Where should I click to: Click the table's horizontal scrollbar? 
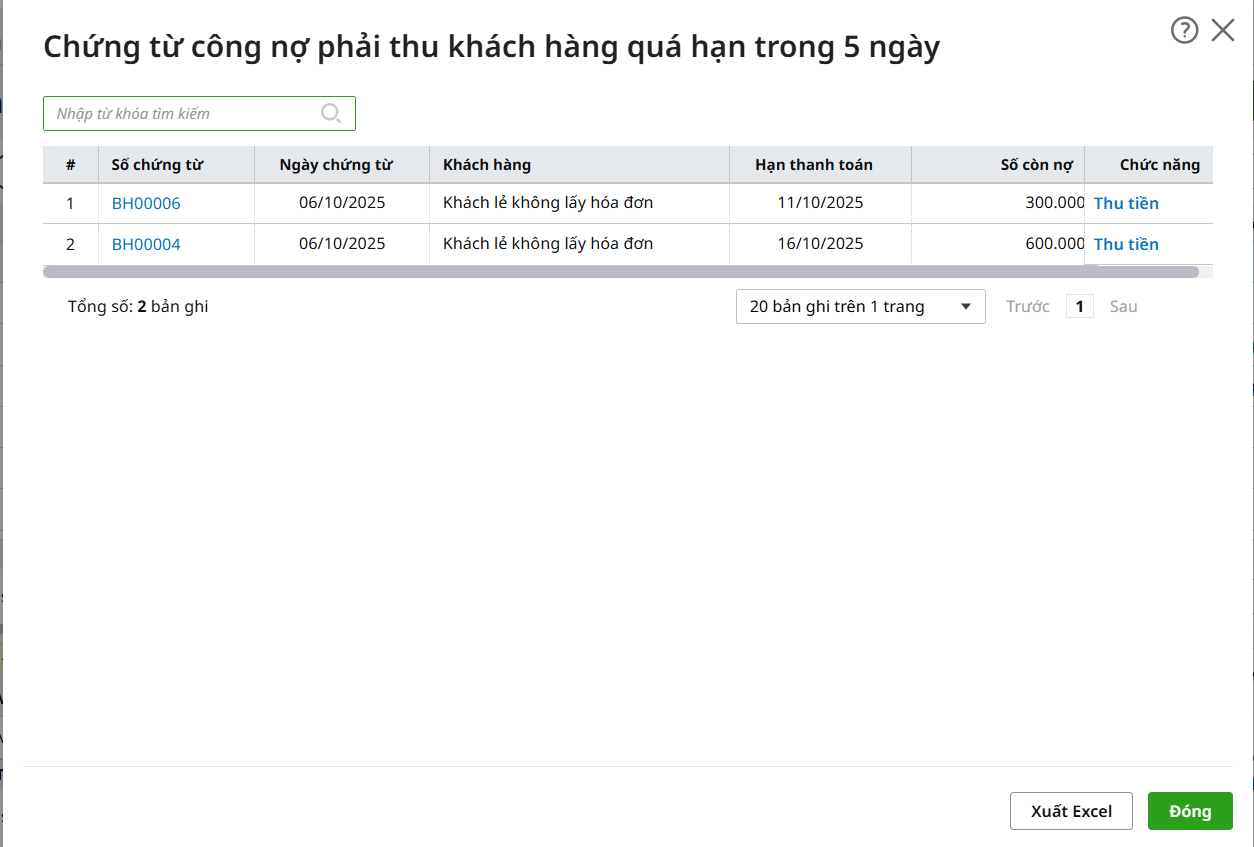click(620, 272)
